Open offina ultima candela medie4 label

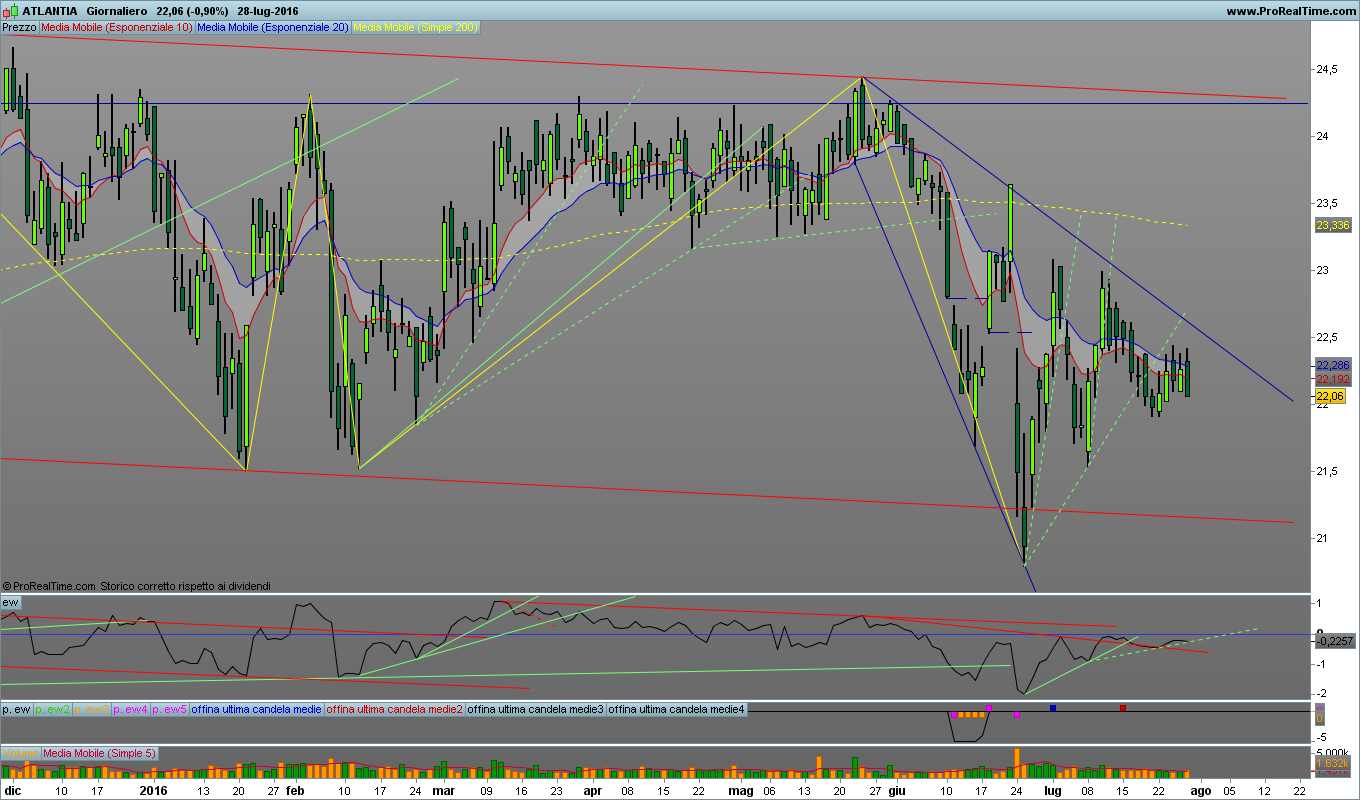(x=677, y=709)
